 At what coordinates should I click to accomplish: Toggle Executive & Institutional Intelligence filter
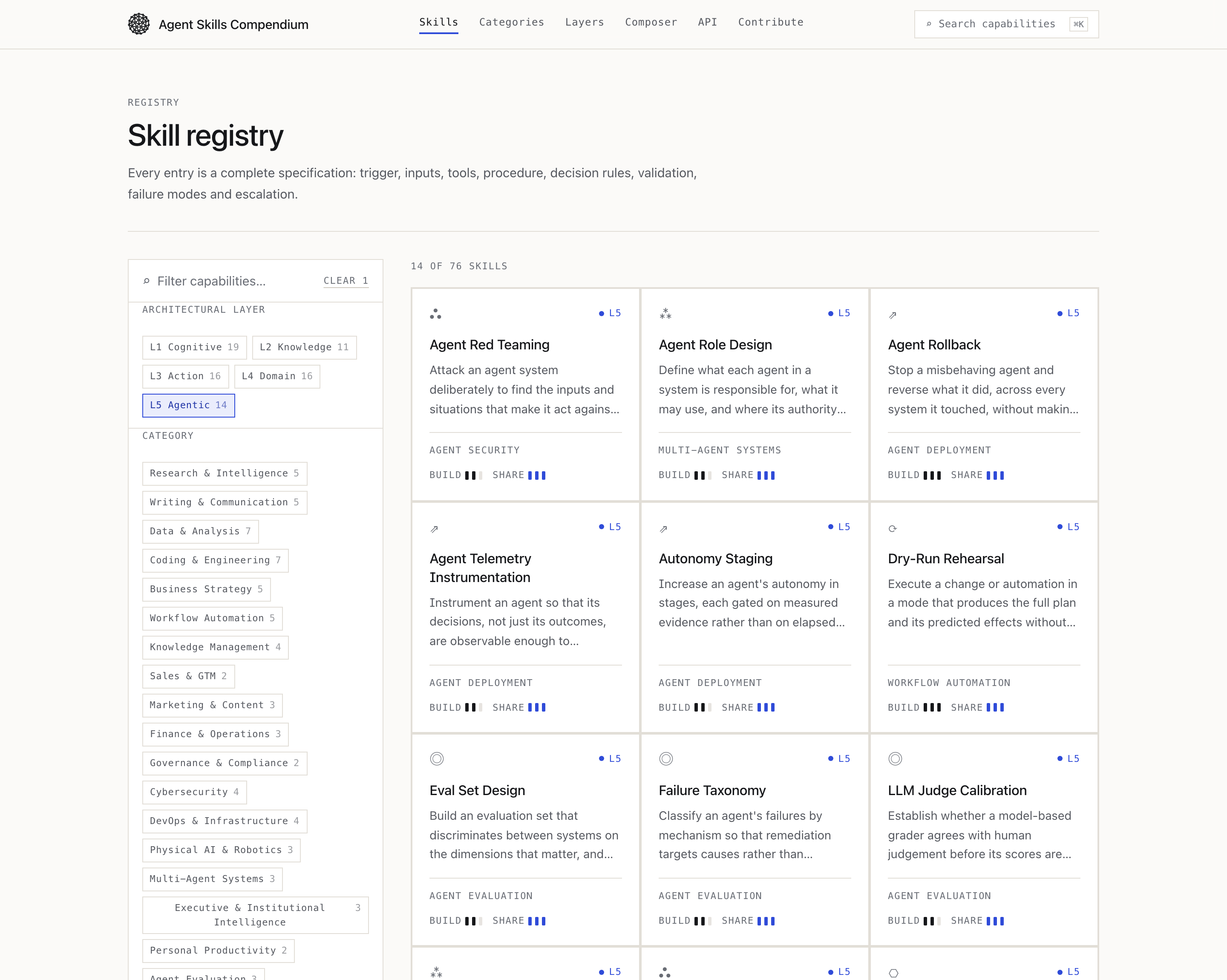click(256, 915)
